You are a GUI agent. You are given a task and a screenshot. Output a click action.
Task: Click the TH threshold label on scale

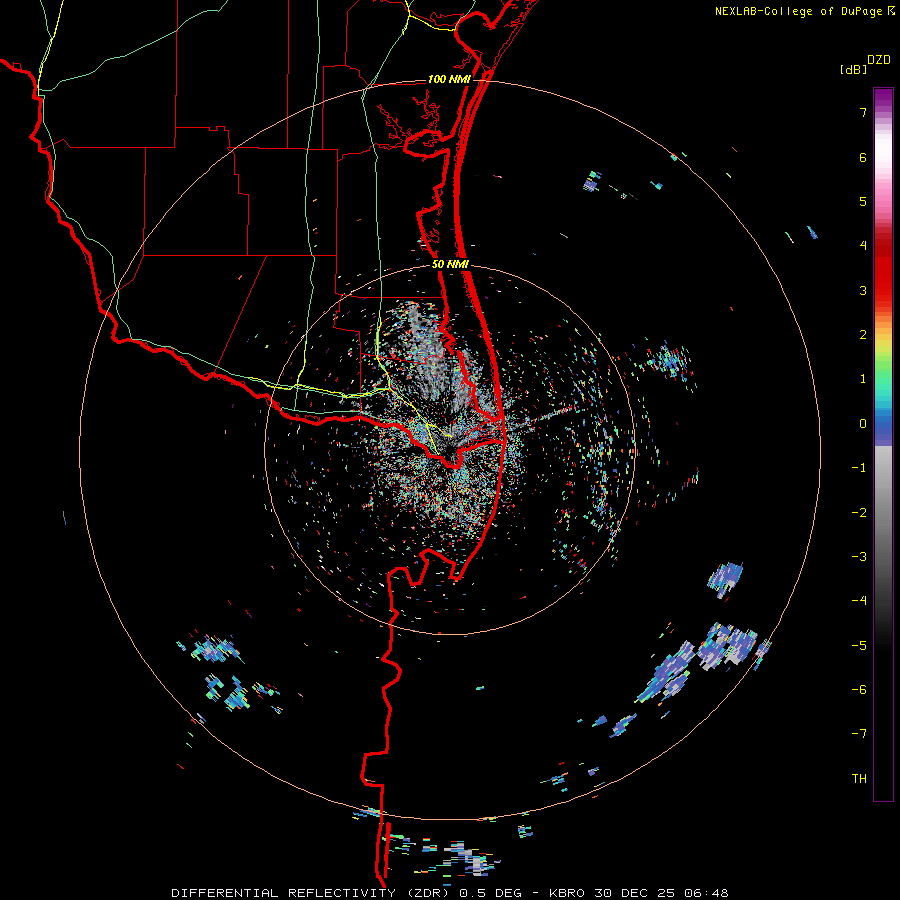pyautogui.click(x=859, y=779)
